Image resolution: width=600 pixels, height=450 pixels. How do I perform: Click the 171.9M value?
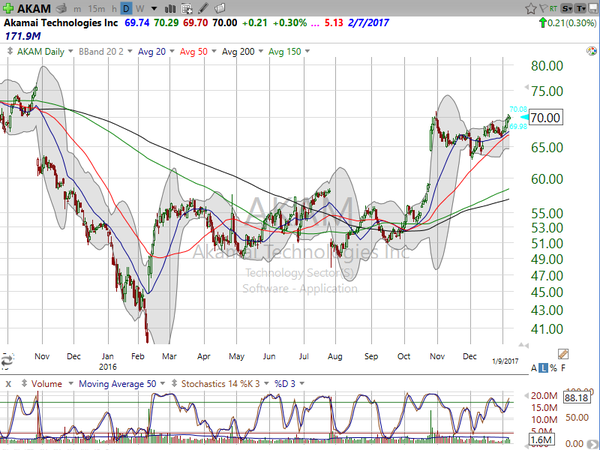tap(23, 36)
